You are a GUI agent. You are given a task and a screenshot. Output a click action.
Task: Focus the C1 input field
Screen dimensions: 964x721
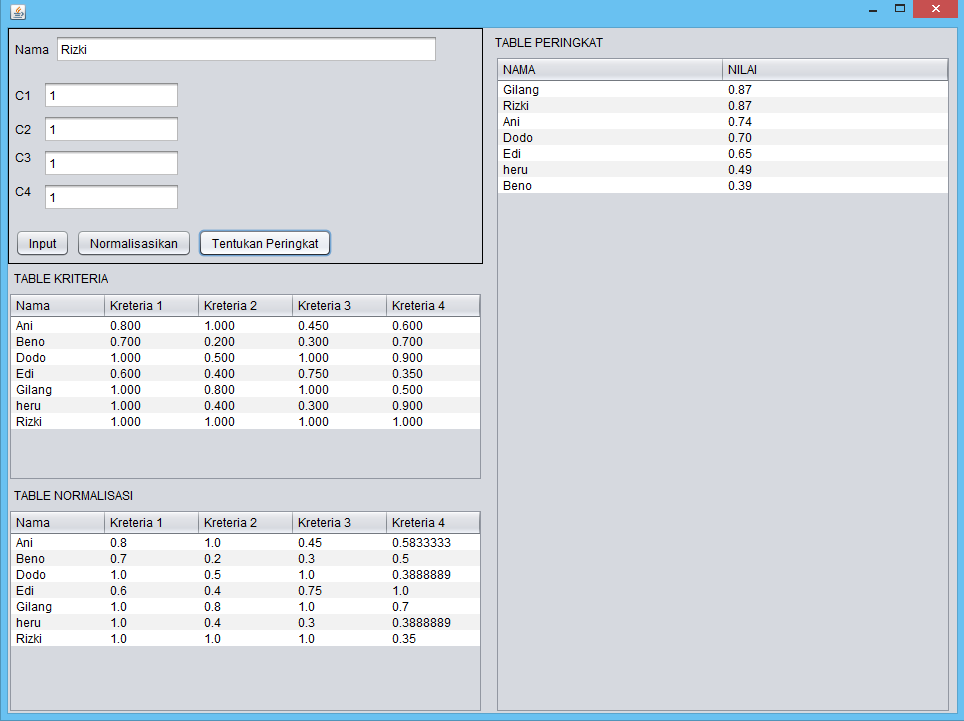(x=111, y=95)
